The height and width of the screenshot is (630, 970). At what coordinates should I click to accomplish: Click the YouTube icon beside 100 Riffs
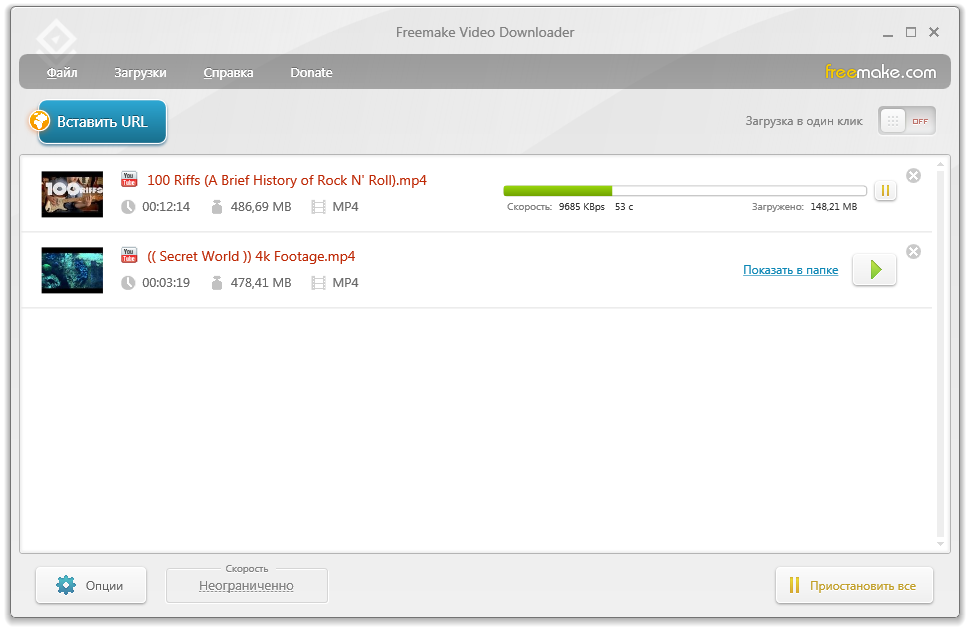129,179
